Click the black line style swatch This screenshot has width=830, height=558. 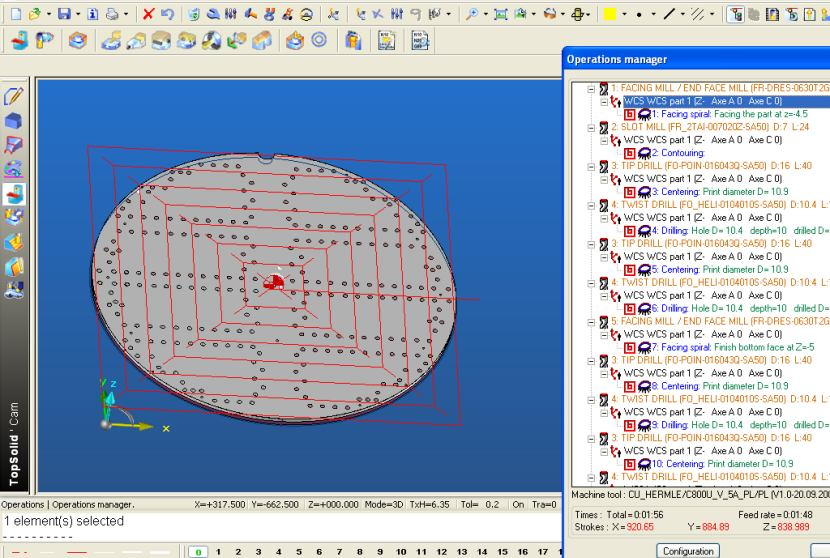click(x=669, y=14)
